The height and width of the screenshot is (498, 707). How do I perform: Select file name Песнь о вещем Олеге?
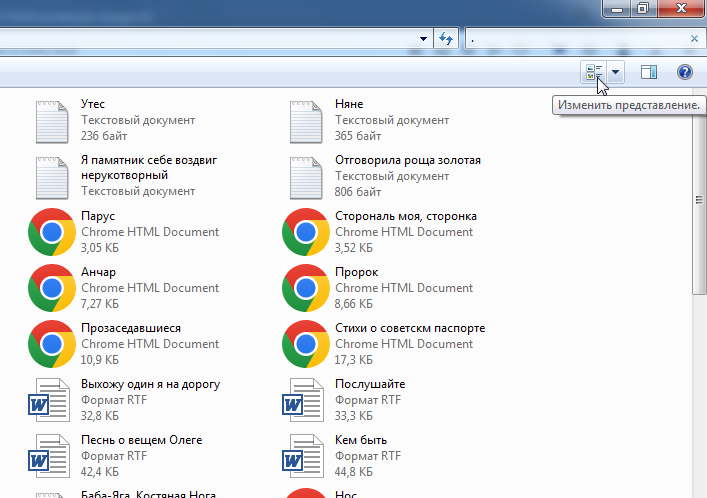[x=142, y=440]
